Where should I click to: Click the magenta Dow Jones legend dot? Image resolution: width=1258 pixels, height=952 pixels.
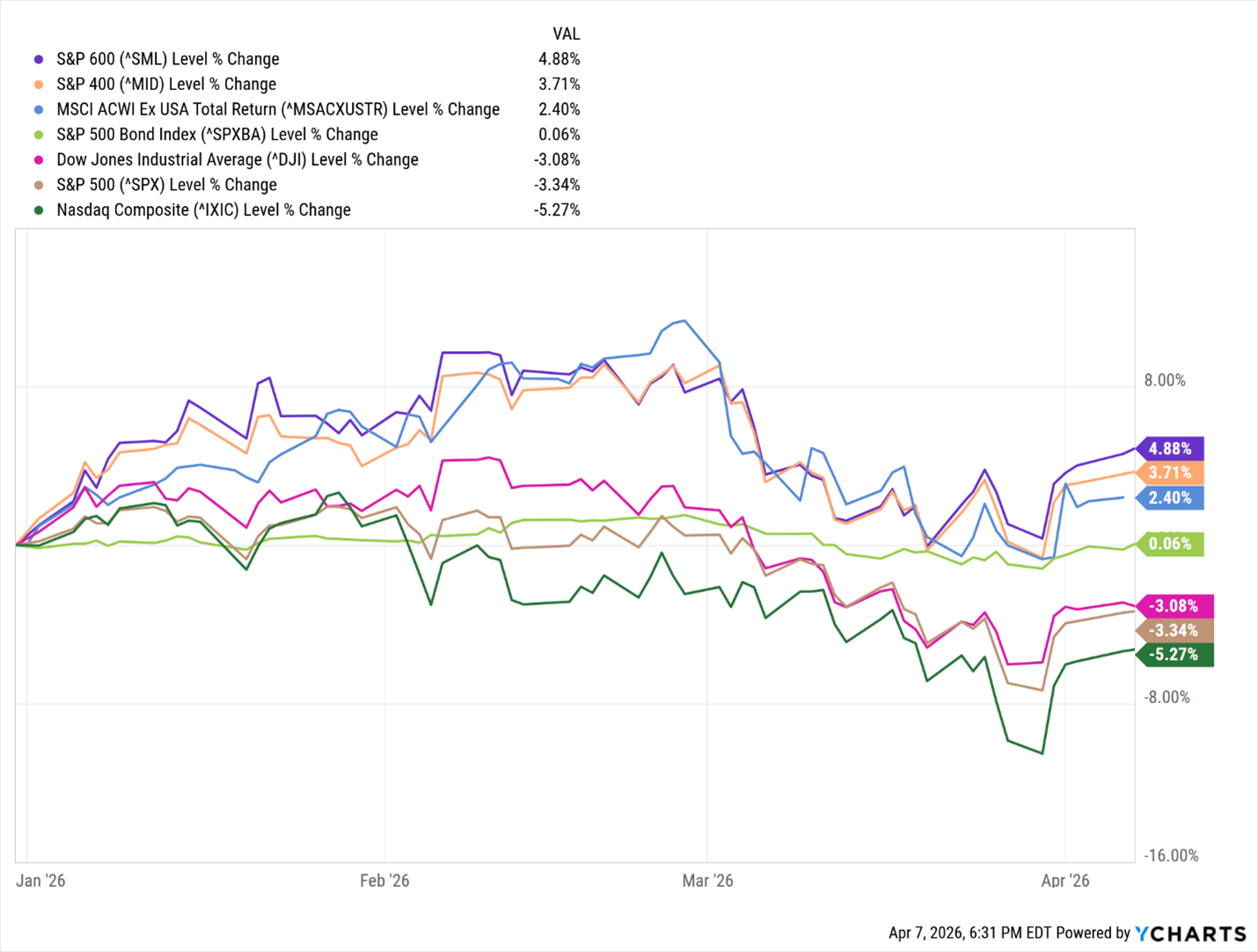(39, 160)
